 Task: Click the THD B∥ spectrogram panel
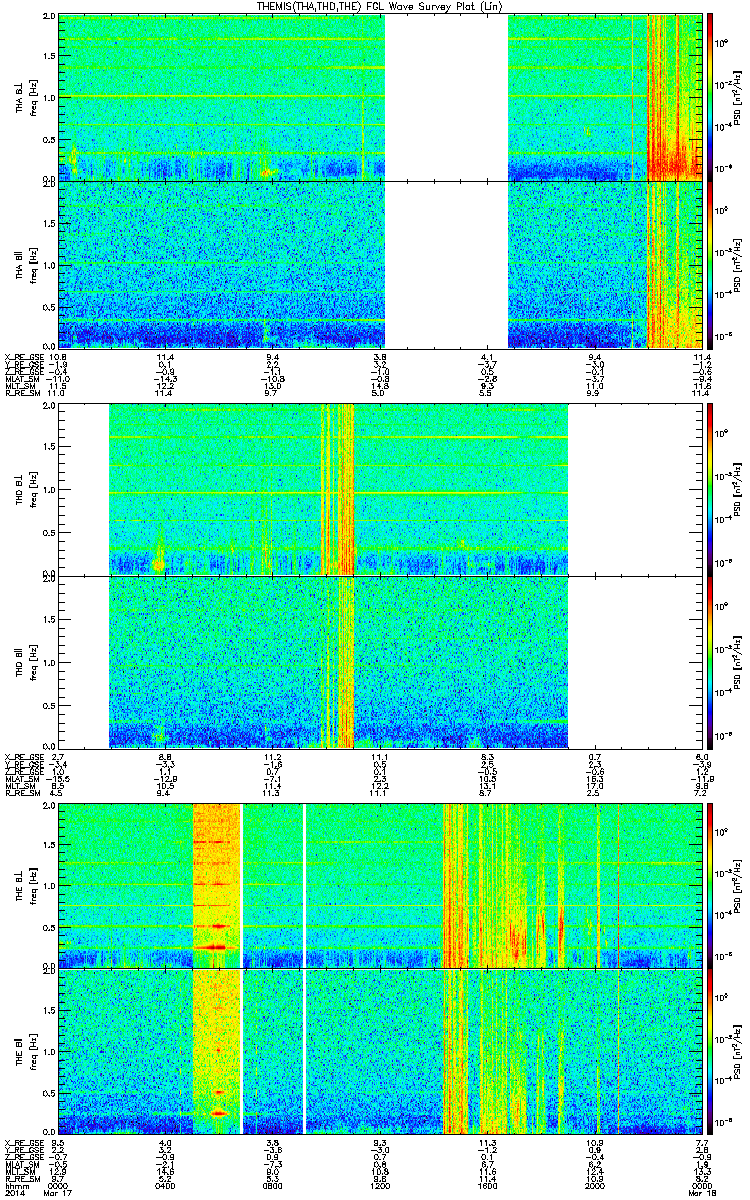[380, 661]
